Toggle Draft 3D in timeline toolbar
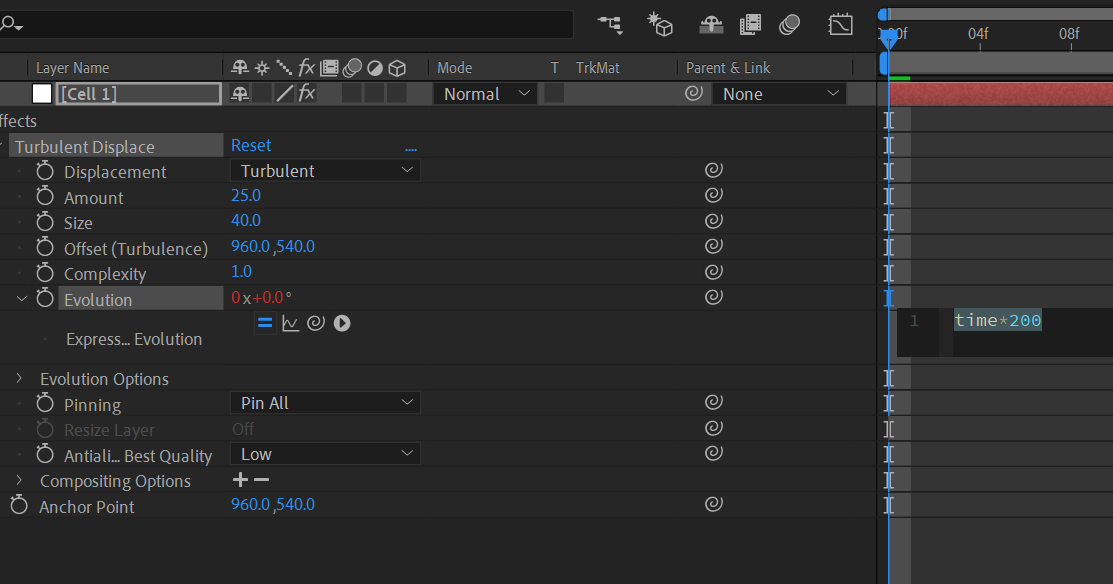This screenshot has height=584, width=1113. [x=659, y=24]
